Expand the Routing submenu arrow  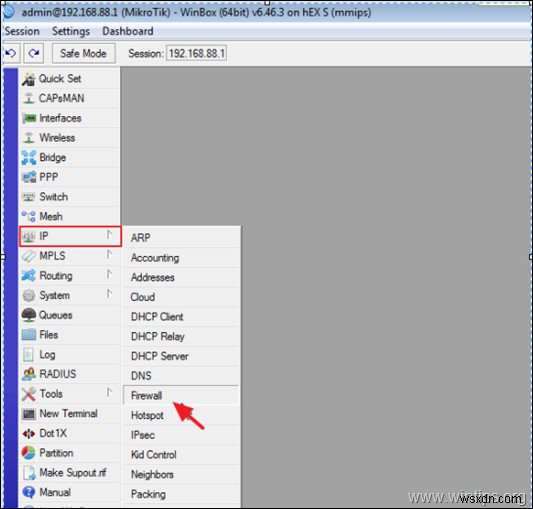click(109, 274)
